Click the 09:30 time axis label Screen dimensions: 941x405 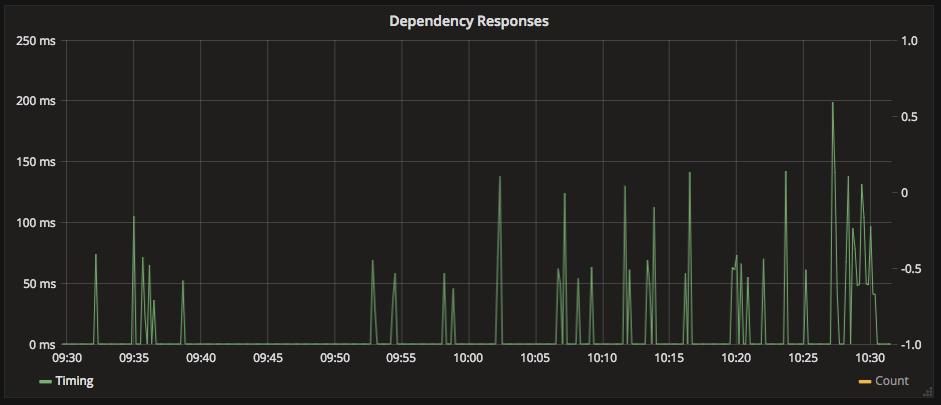67,359
